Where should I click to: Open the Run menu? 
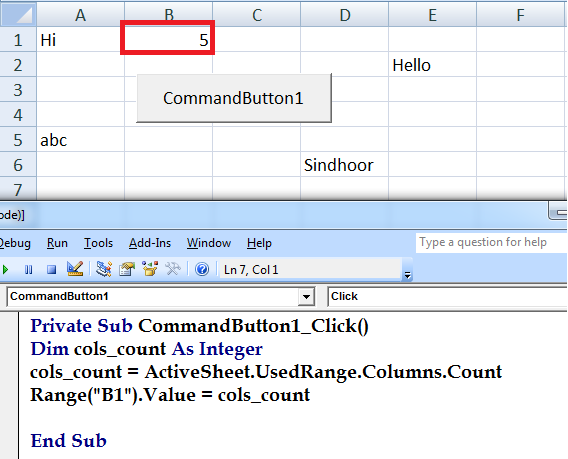(57, 243)
